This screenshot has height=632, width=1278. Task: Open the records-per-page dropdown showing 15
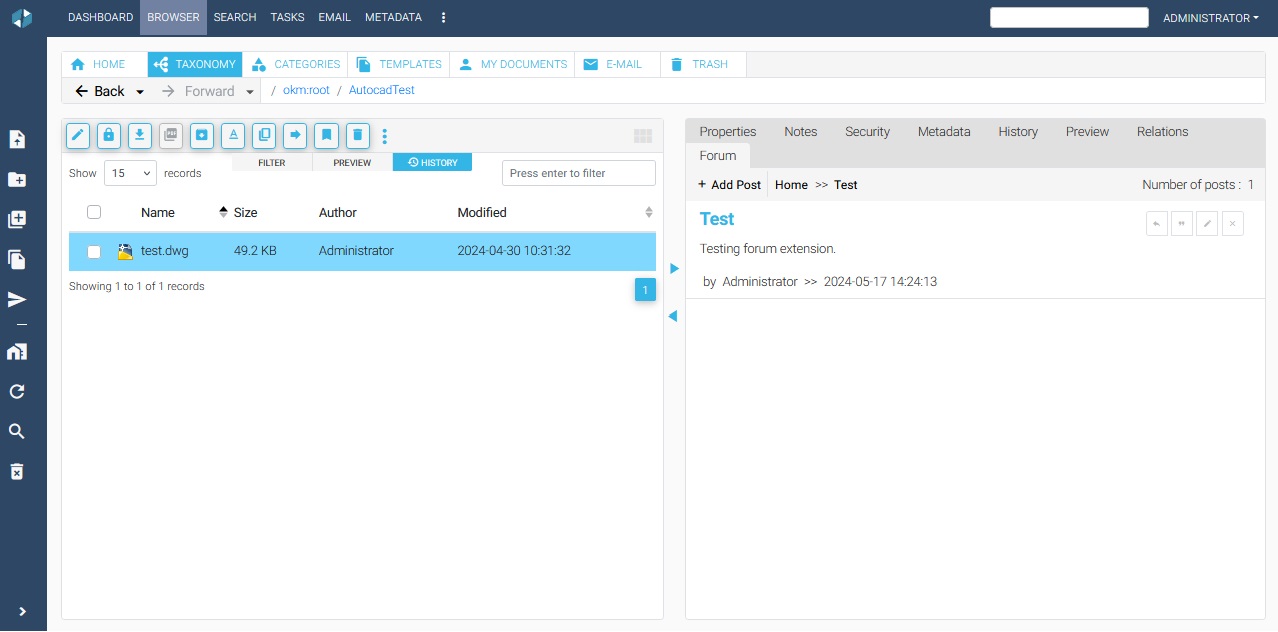131,173
